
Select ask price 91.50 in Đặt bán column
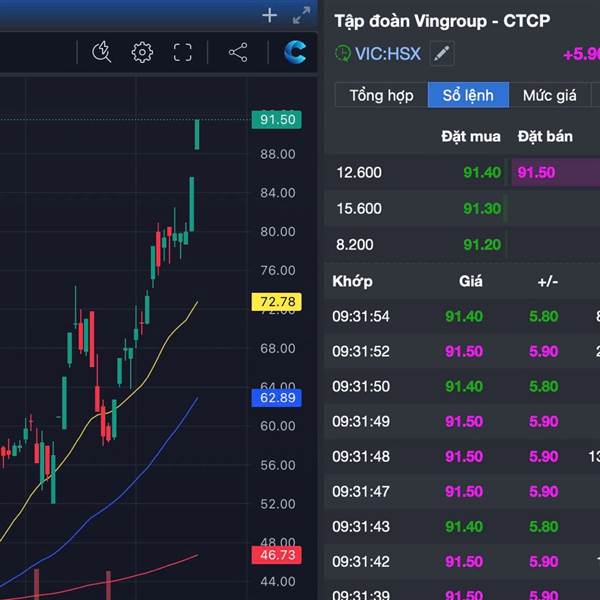click(x=536, y=173)
